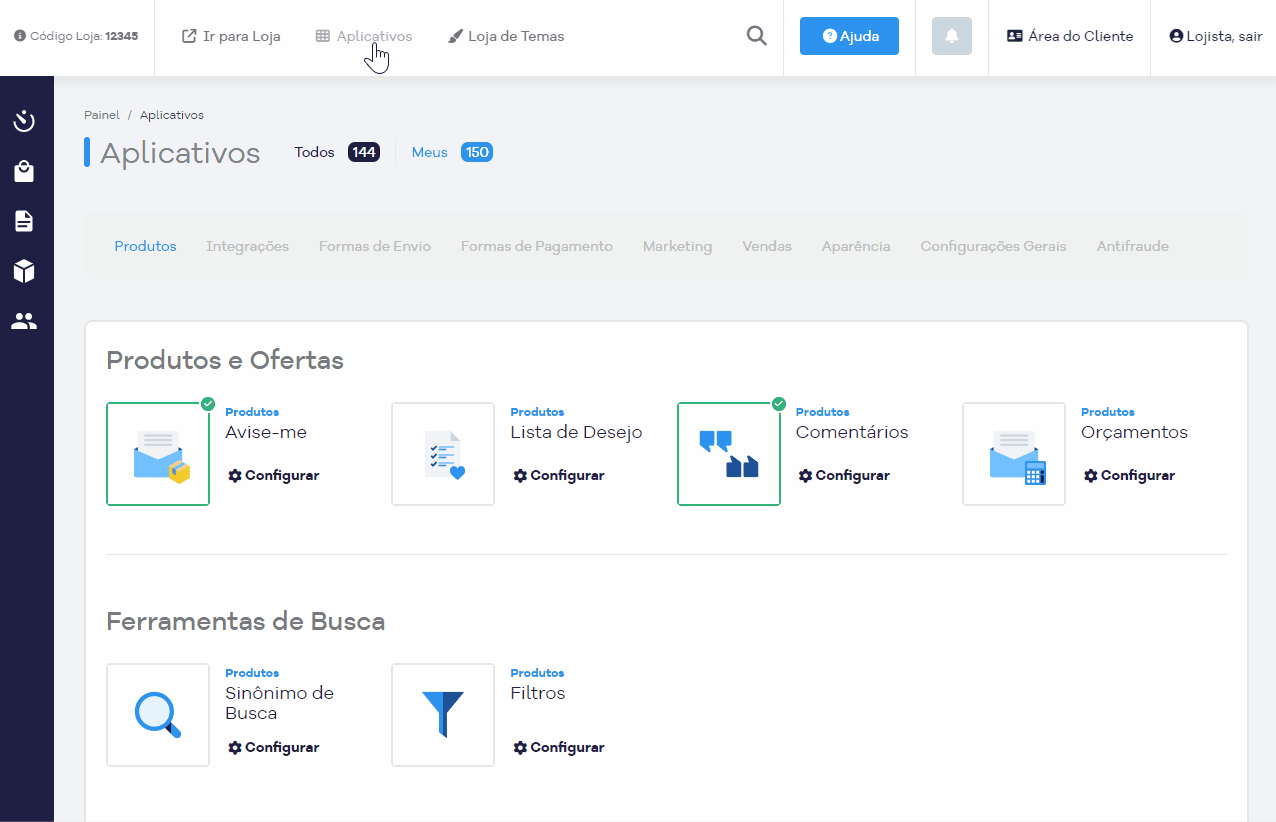Switch to the Formas de Pagamento tab

536,246
